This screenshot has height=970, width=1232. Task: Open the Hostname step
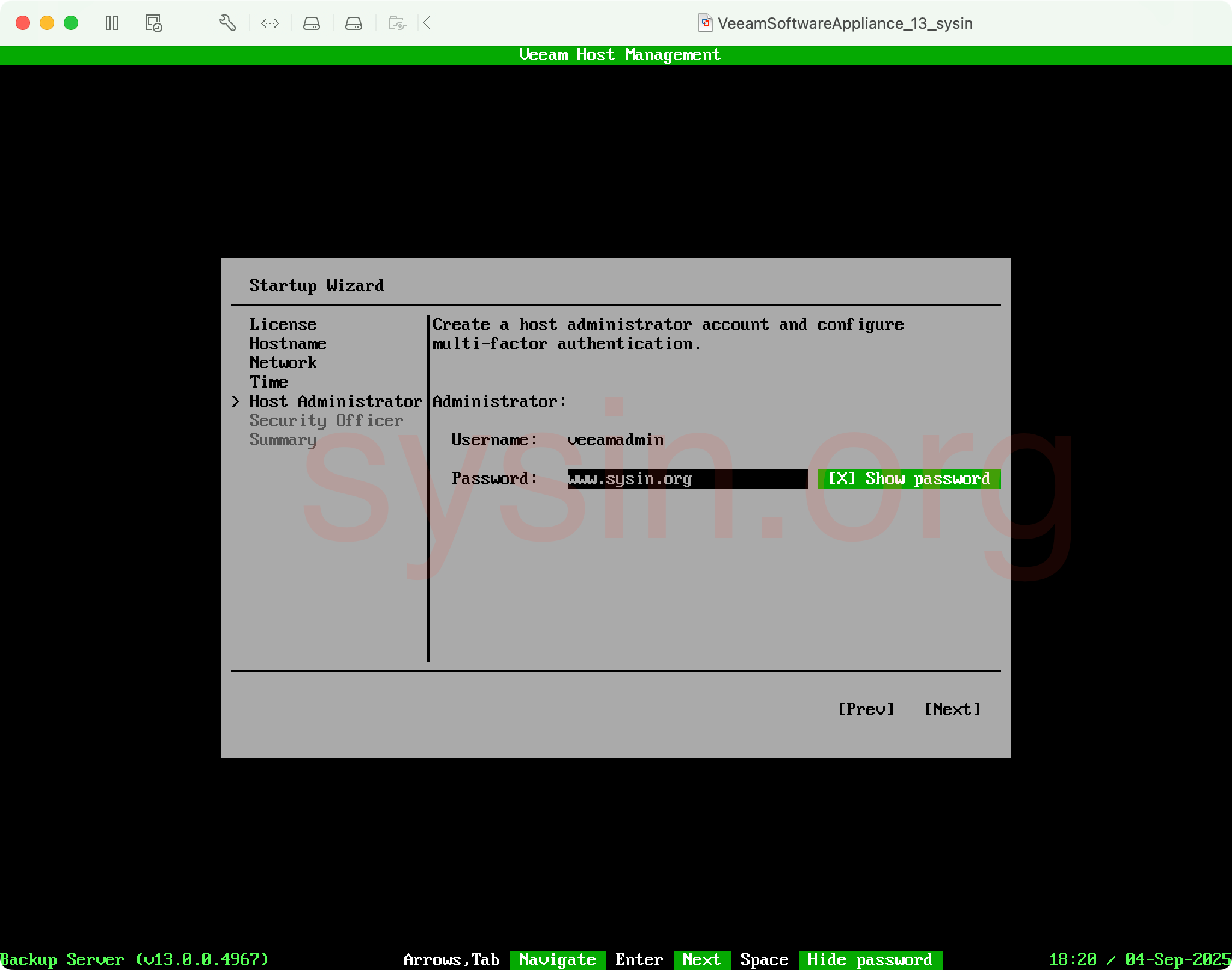tap(288, 343)
